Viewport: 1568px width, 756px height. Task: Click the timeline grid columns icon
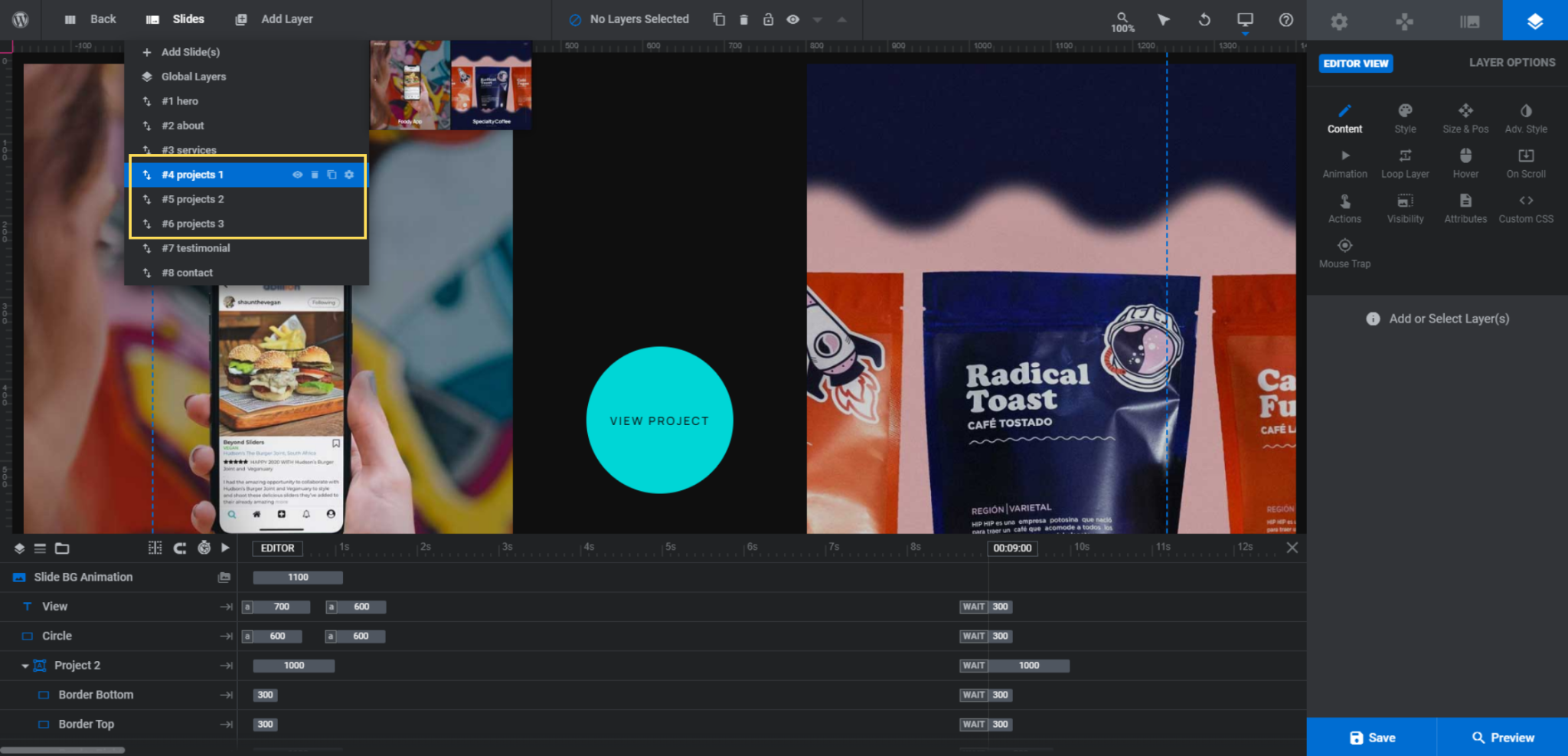pyautogui.click(x=155, y=548)
